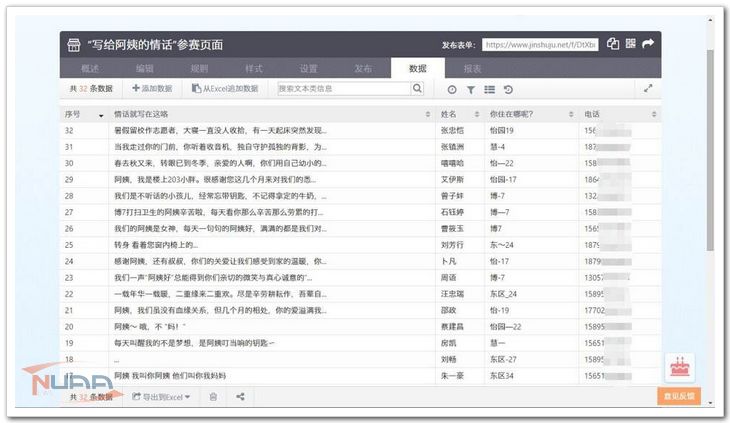Click the copy form link icon
The height and width of the screenshot is (423, 730).
(x=612, y=44)
